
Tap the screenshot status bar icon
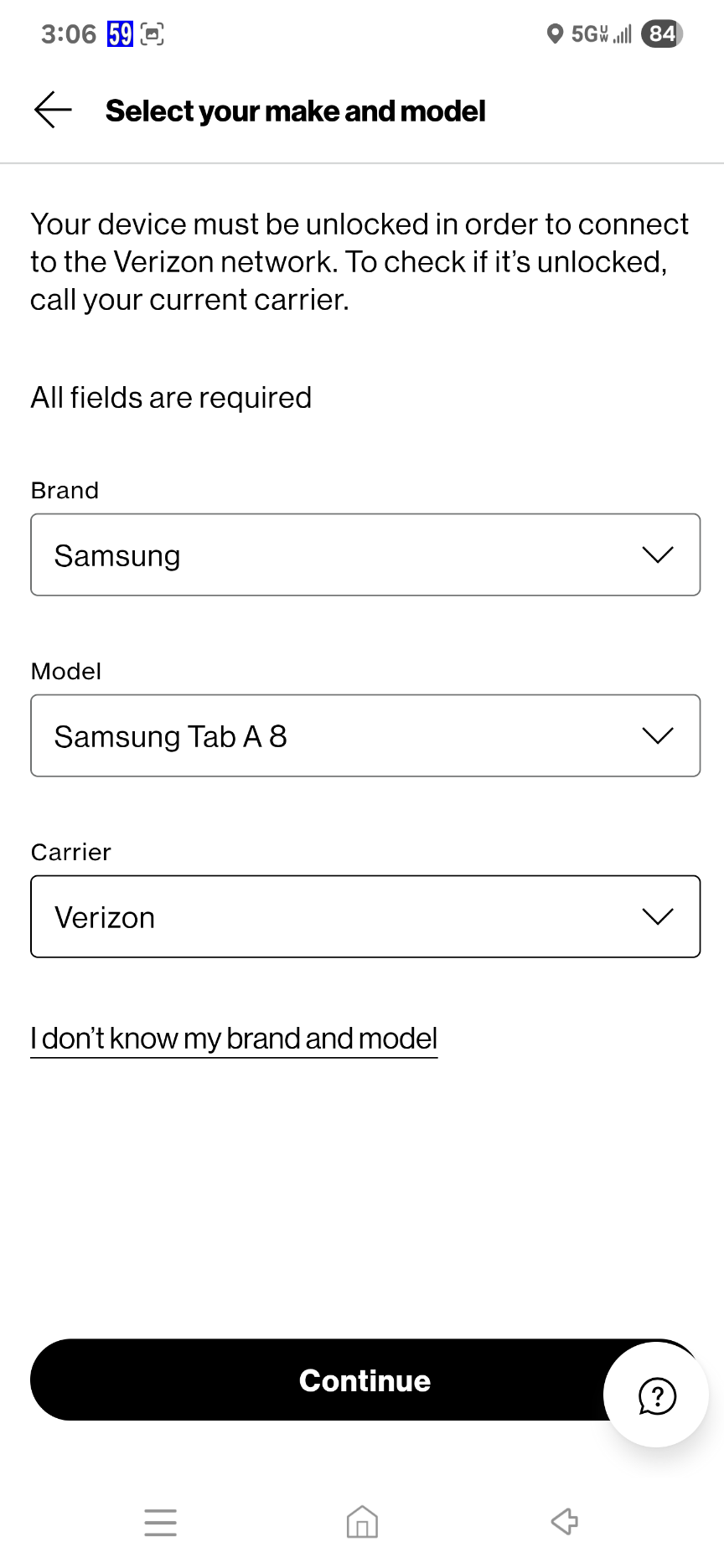click(152, 34)
